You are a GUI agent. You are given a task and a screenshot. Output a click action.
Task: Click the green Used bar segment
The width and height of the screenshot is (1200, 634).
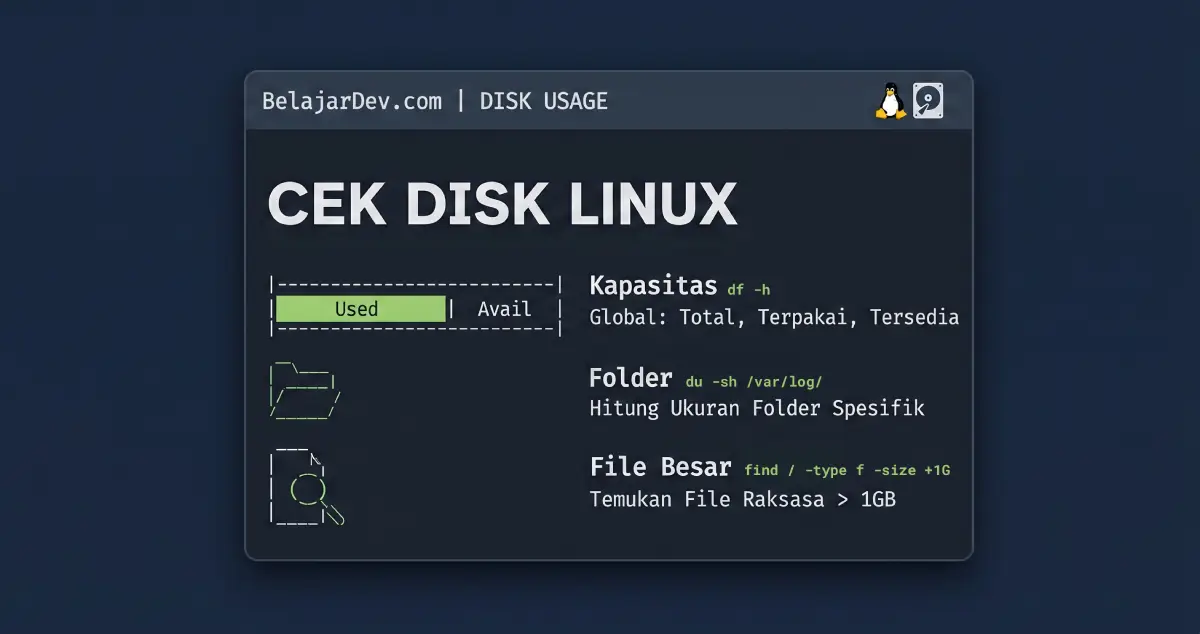[x=360, y=309]
